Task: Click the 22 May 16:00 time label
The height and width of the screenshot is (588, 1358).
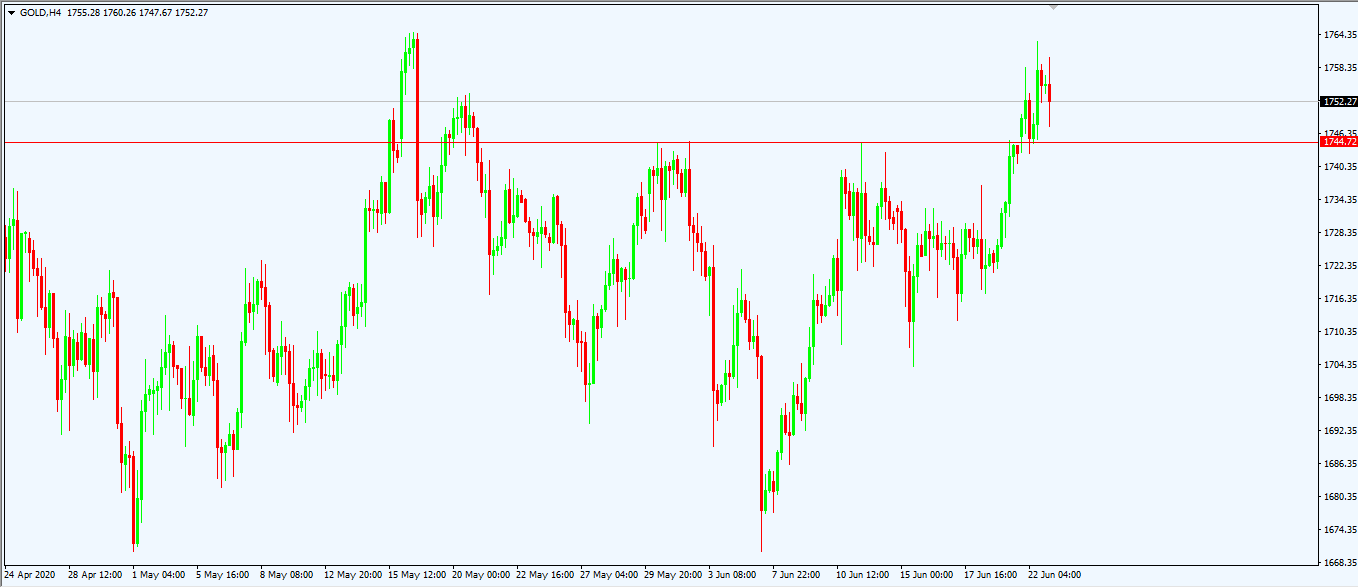Action: (x=545, y=576)
